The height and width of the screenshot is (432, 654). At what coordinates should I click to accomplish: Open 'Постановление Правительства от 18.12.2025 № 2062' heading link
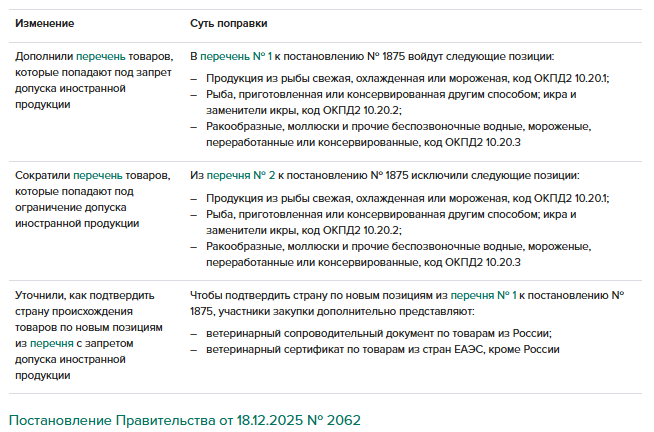coord(185,420)
